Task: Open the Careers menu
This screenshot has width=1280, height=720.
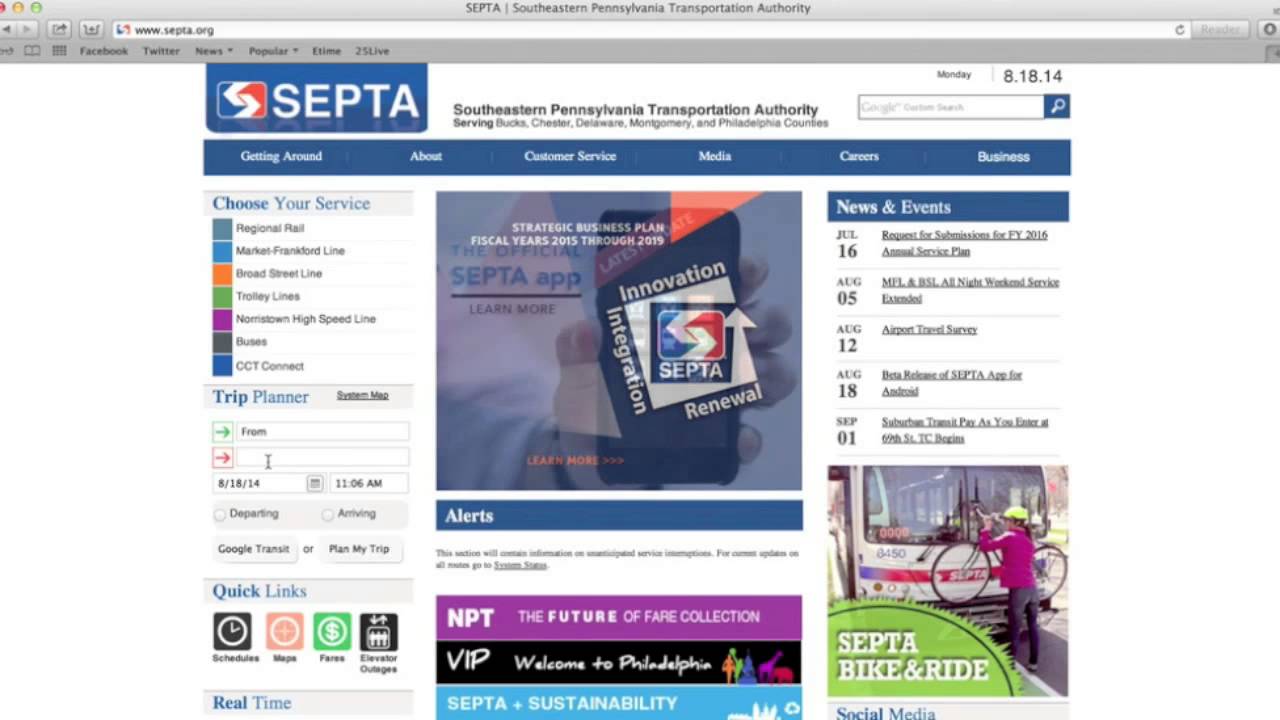Action: click(x=859, y=156)
